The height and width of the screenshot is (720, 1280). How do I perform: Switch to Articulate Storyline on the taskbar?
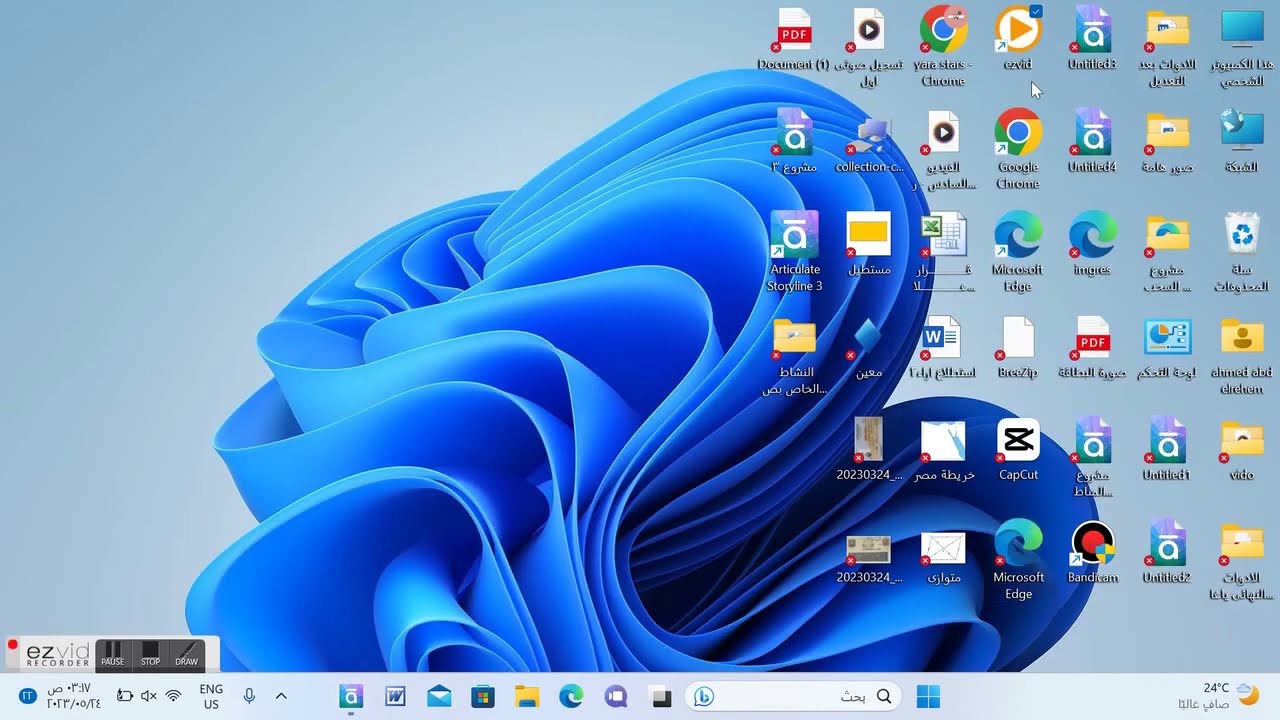(x=351, y=696)
